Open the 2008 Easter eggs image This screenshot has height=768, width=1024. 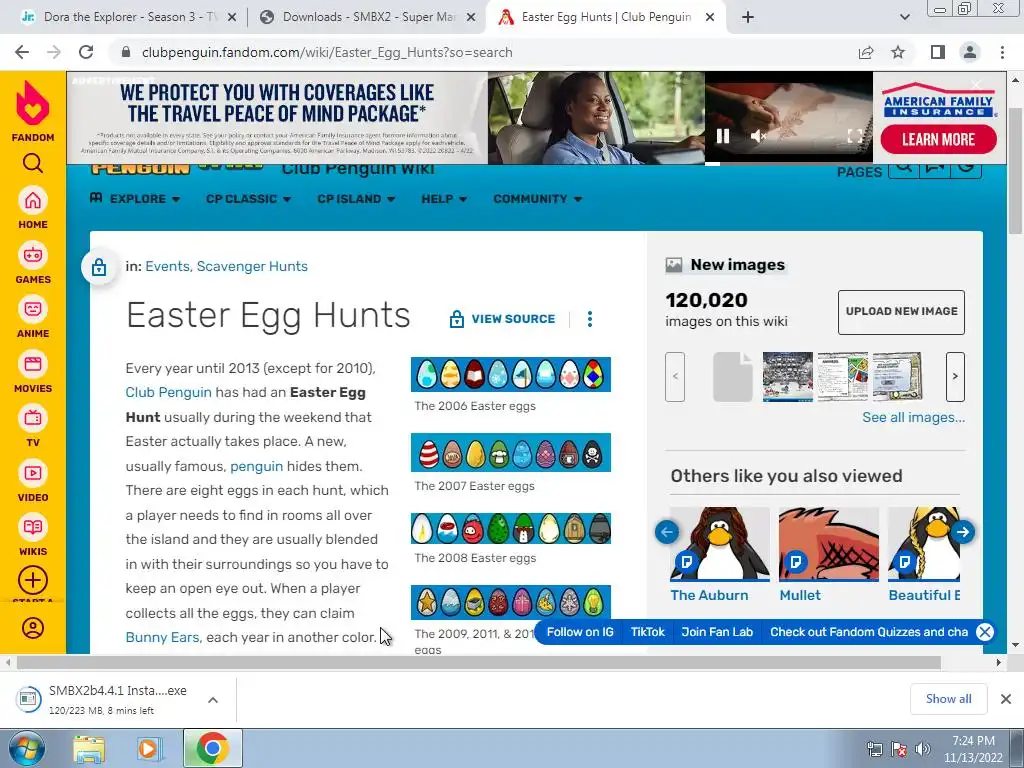click(511, 528)
